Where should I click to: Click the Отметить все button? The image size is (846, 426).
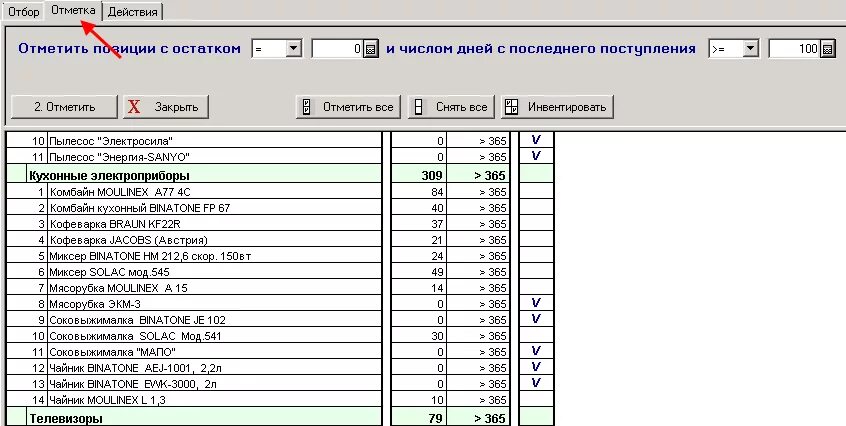(349, 107)
